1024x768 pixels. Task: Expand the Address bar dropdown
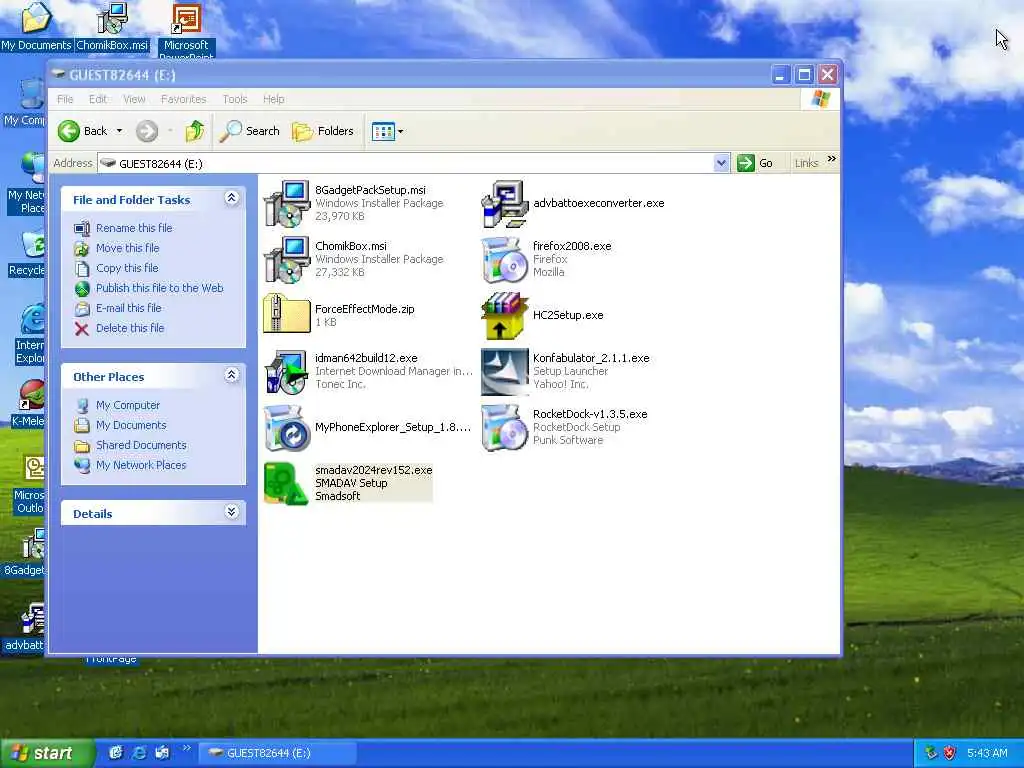pyautogui.click(x=721, y=163)
